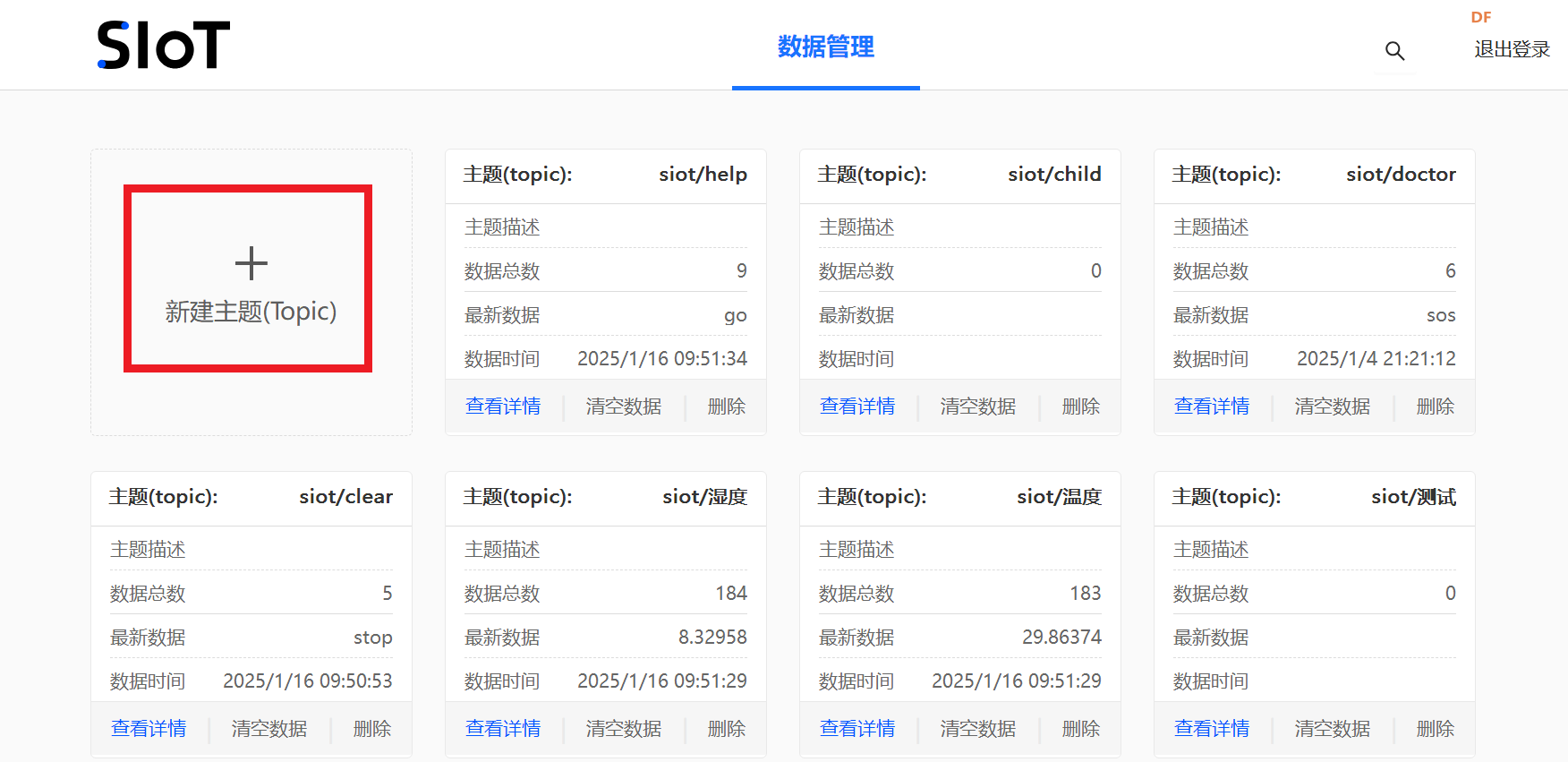Open the 数据管理 tab
Viewport: 1568px width, 762px height.
826,47
